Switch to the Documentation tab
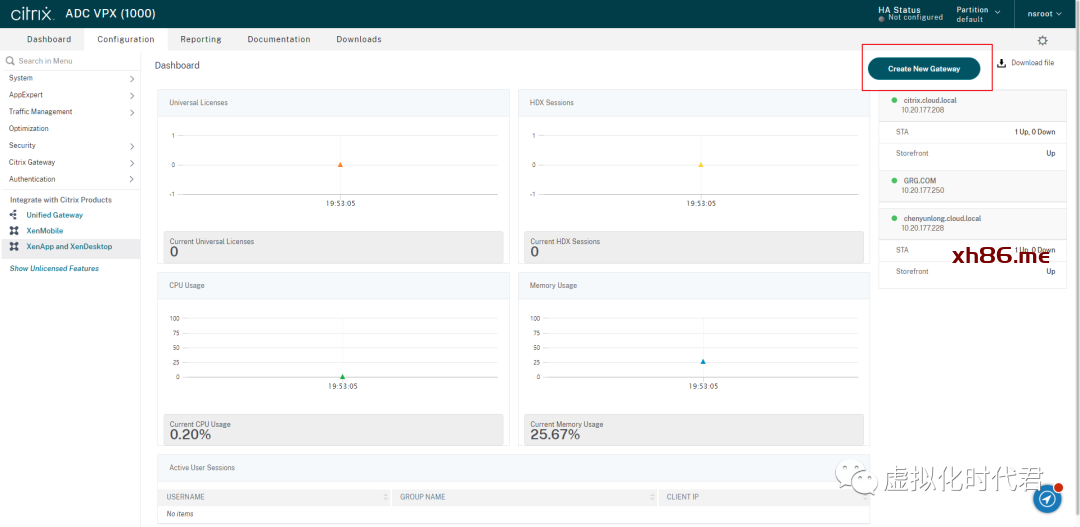Viewport: 1080px width, 527px height. click(x=279, y=39)
